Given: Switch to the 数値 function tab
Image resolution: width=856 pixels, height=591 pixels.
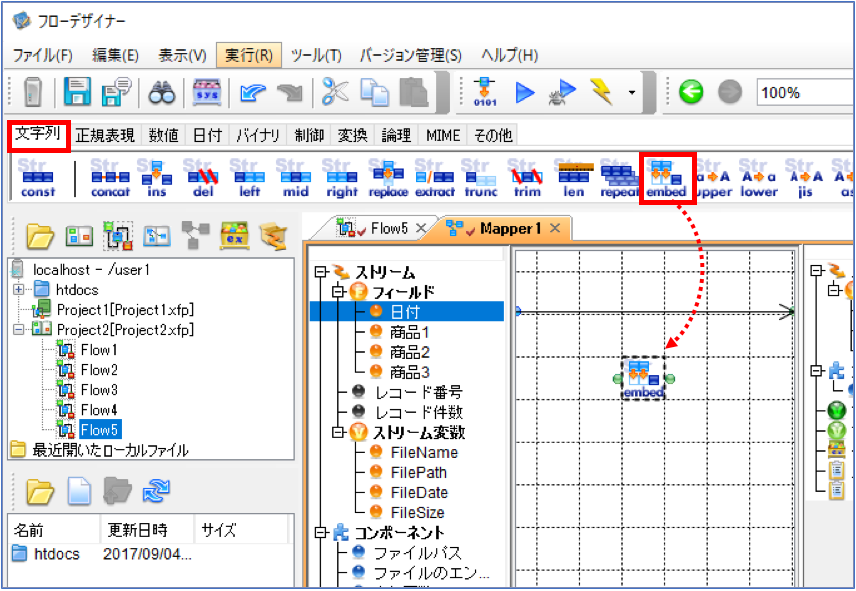Looking at the screenshot, I should pos(163,135).
